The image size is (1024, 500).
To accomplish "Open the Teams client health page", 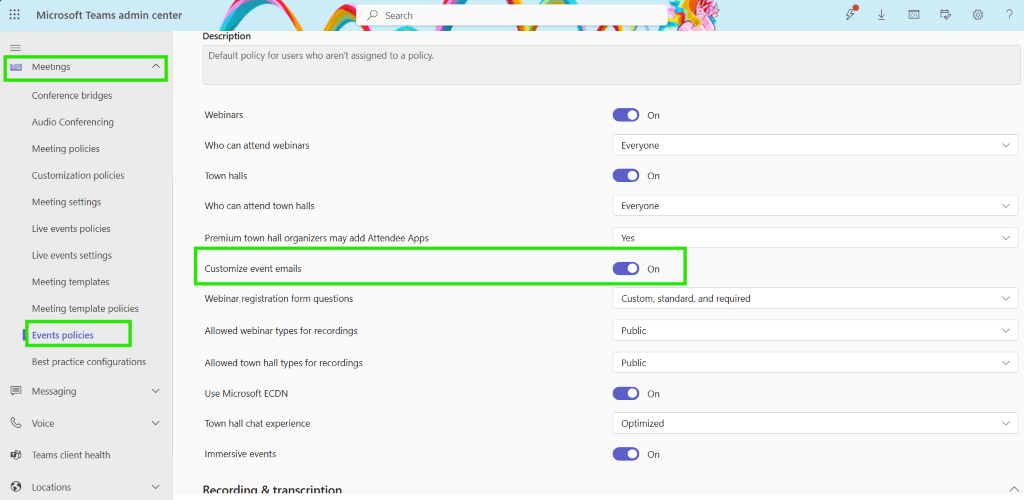I will coord(71,455).
